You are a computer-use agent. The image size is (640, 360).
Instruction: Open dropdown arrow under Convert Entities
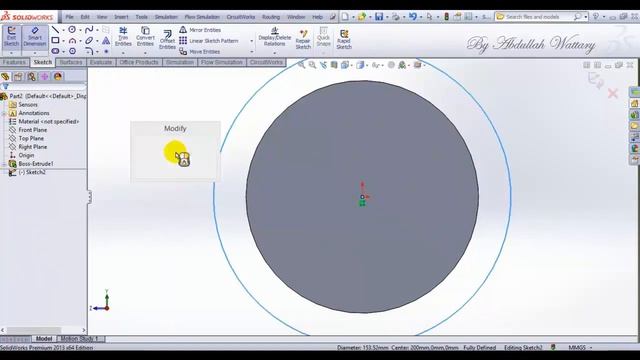pyautogui.click(x=145, y=53)
